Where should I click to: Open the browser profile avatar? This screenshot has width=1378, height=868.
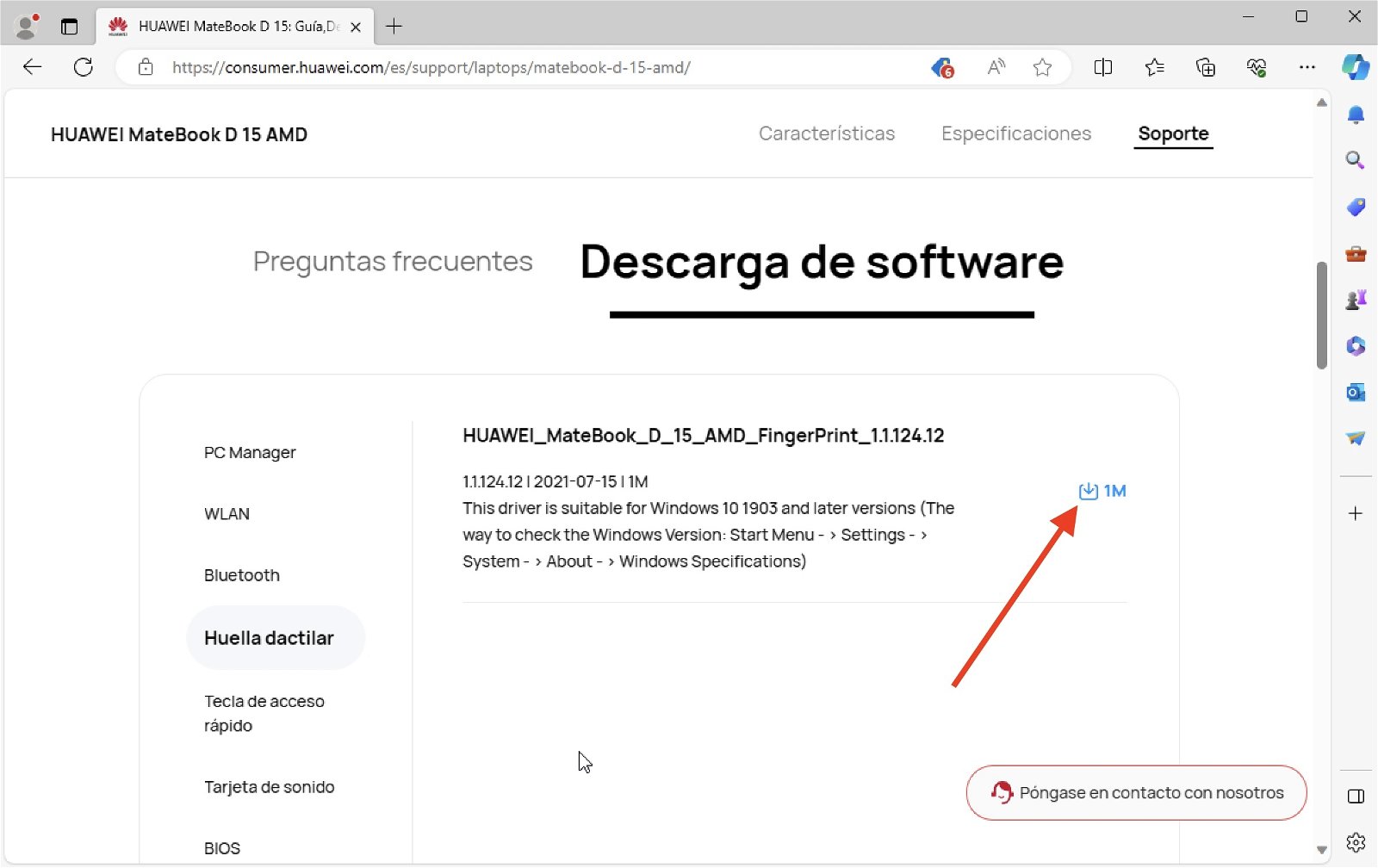[27, 27]
